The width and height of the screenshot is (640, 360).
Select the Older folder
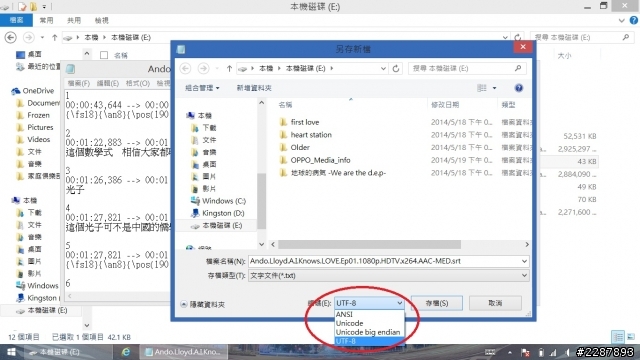300,147
